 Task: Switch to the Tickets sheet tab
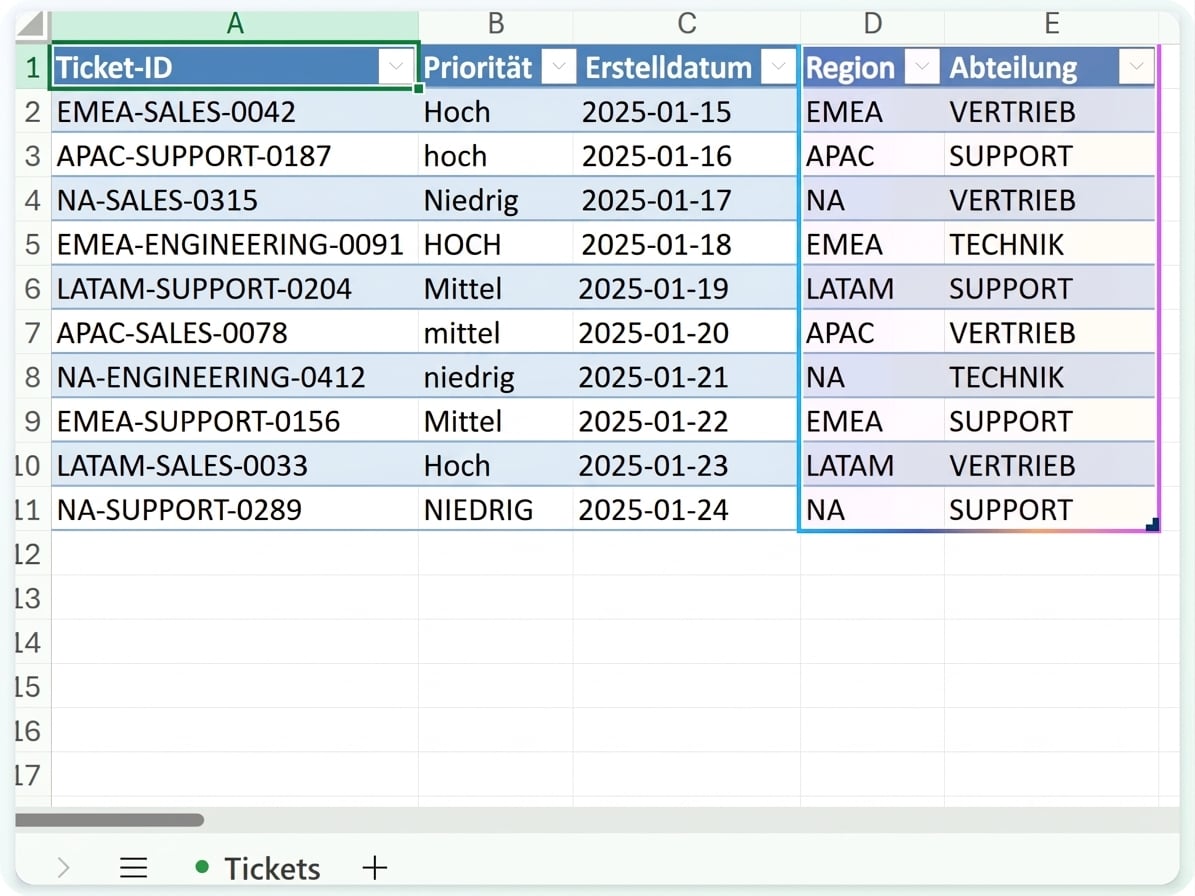[258, 868]
